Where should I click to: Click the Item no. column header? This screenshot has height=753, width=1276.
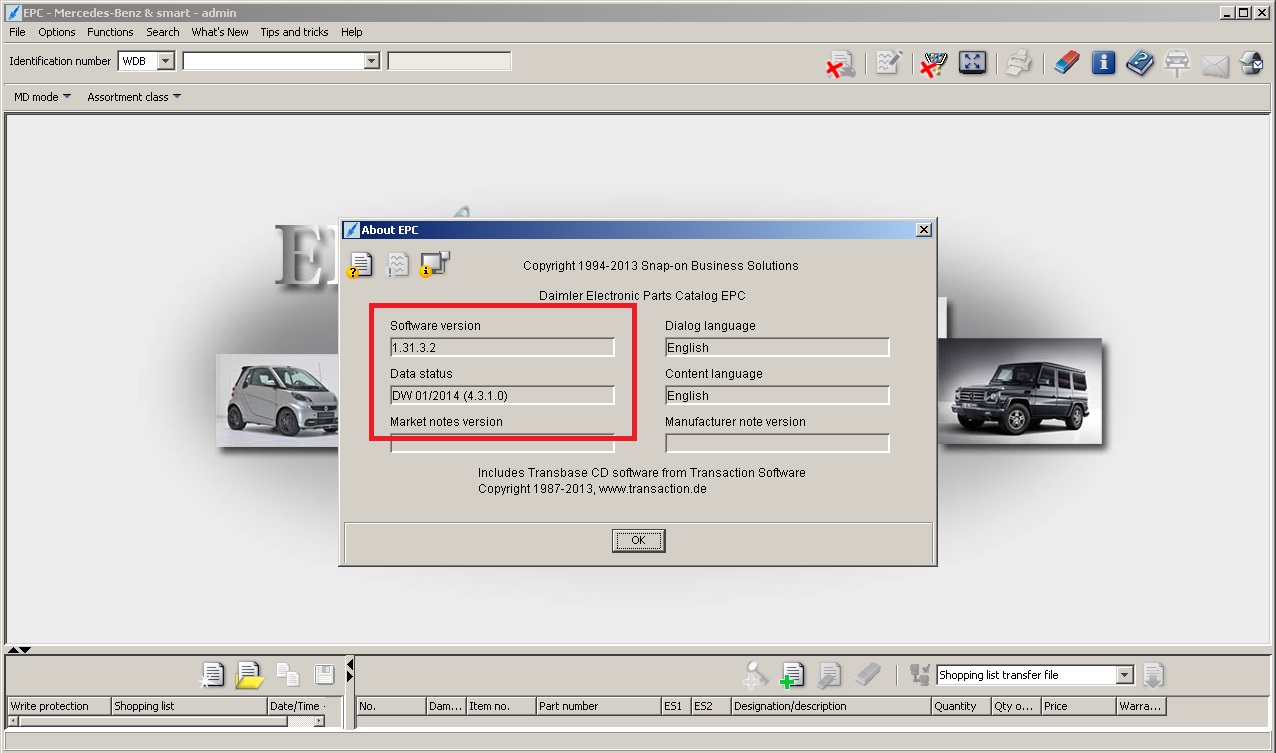(x=501, y=706)
